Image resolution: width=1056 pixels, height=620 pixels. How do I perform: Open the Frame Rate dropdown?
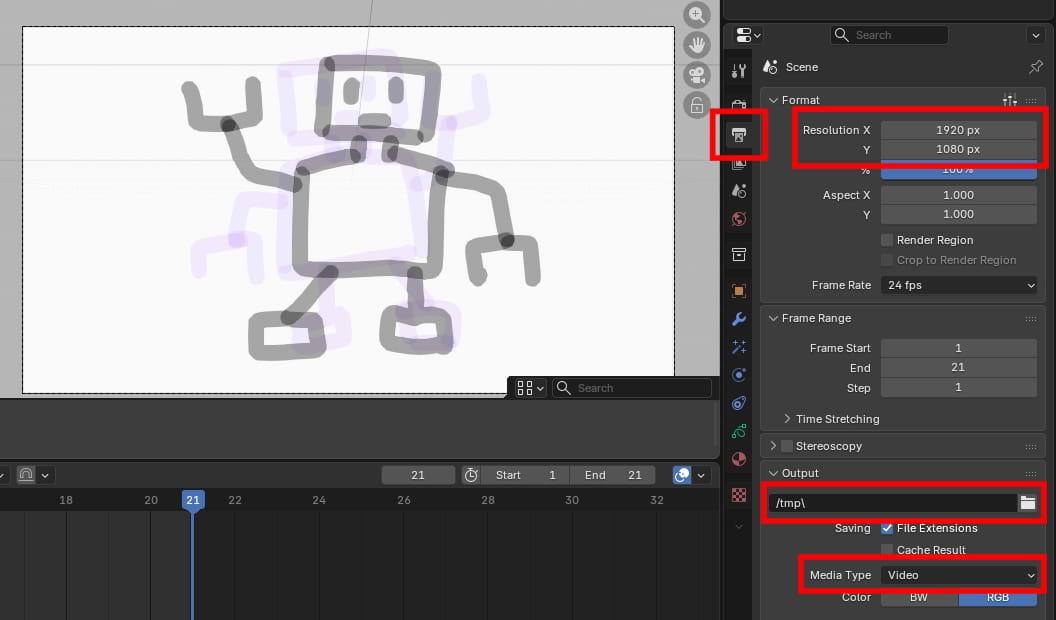click(958, 285)
